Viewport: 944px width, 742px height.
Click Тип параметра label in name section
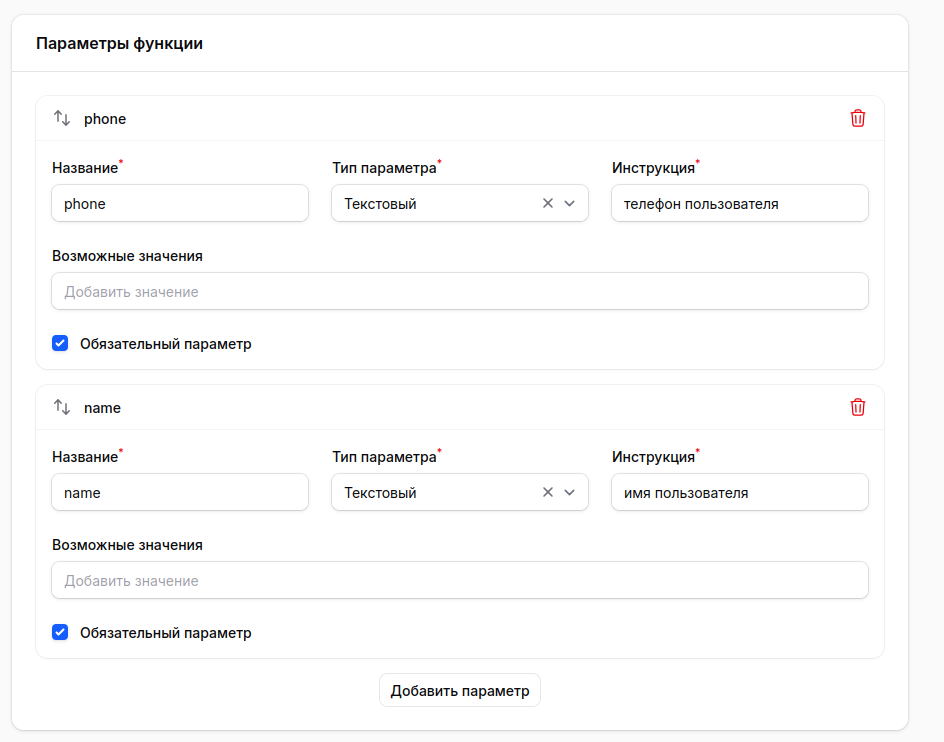click(384, 457)
